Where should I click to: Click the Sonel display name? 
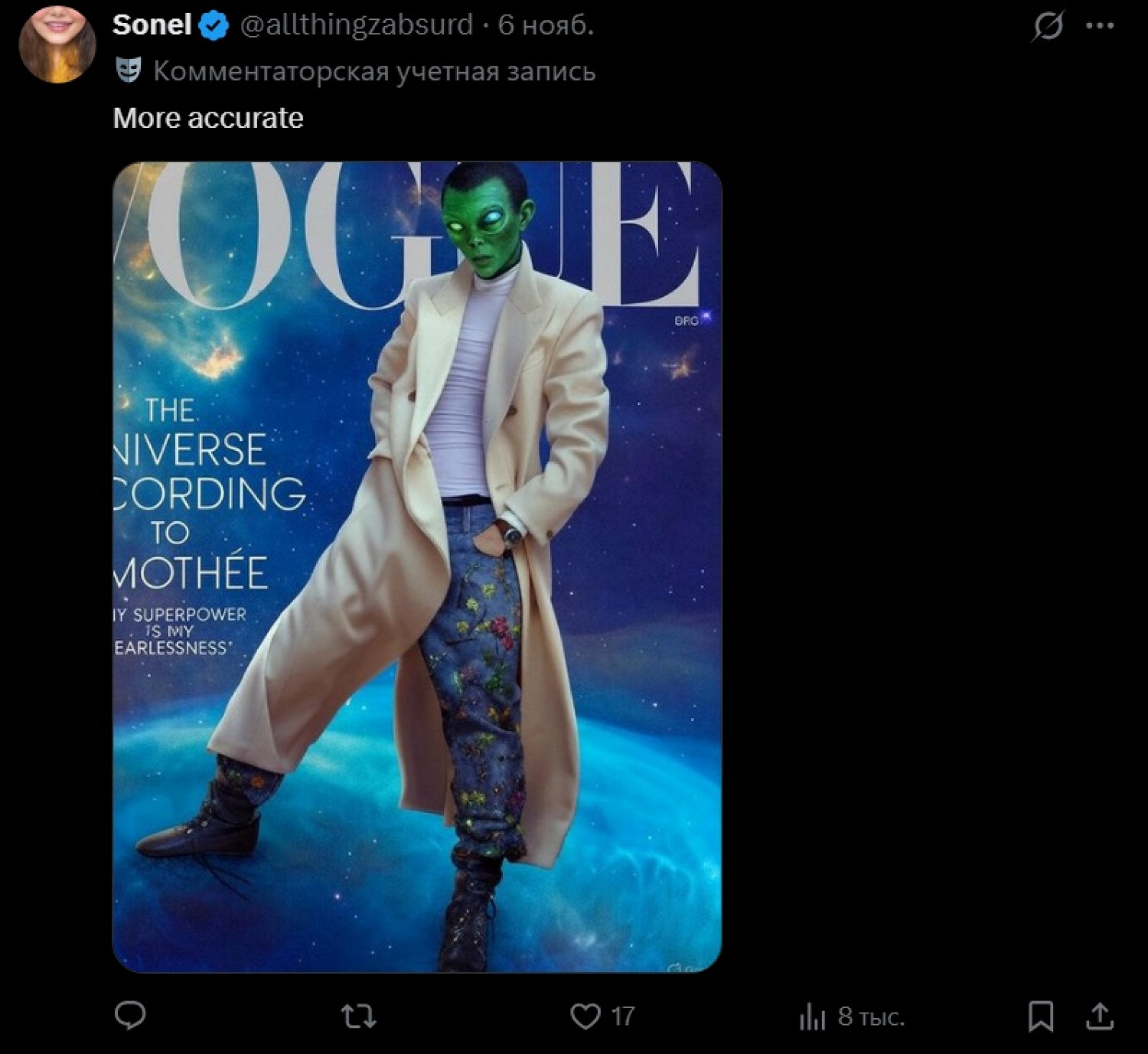152,26
